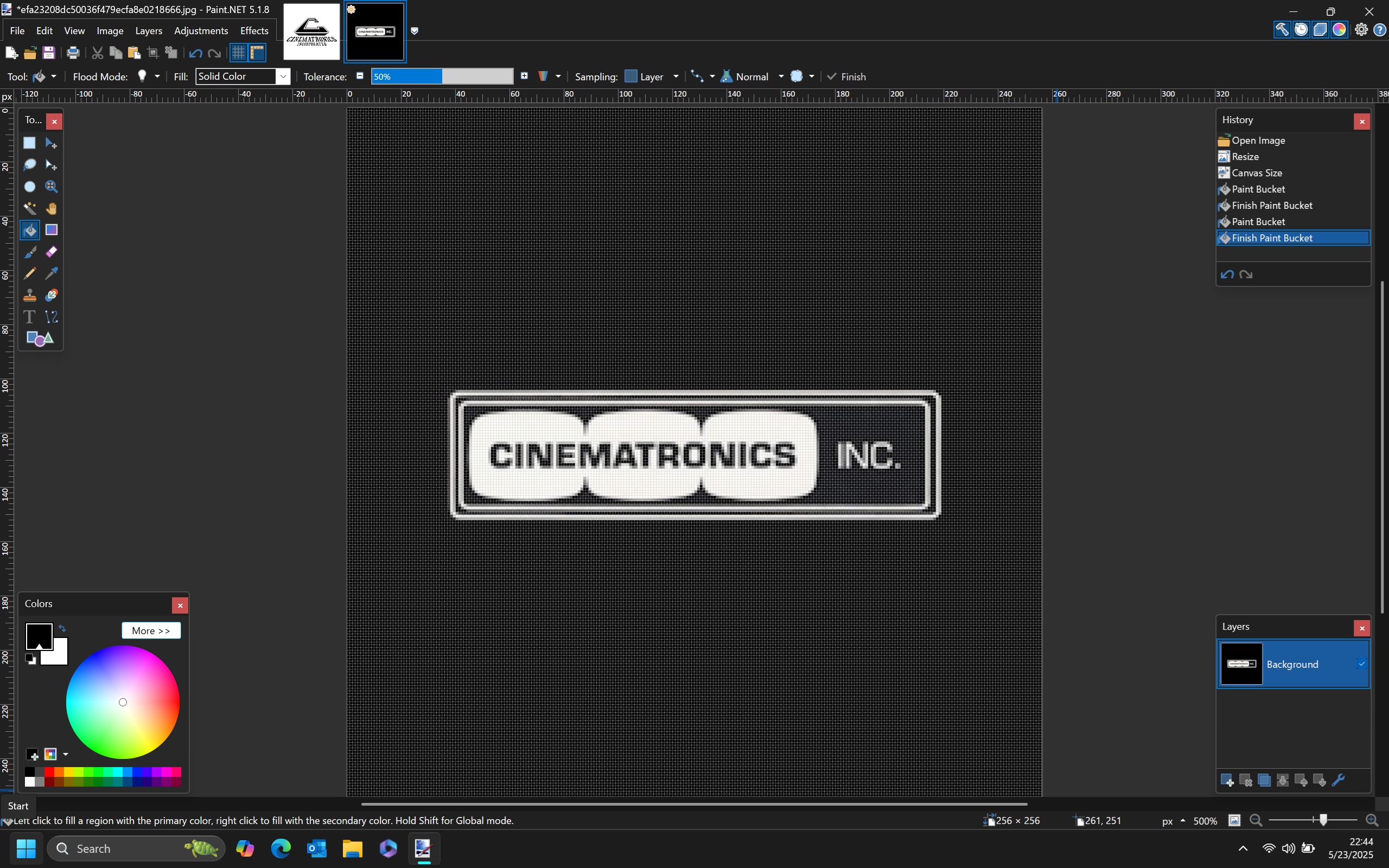Select the Clone Stamp tool
The height and width of the screenshot is (868, 1389).
point(29,295)
